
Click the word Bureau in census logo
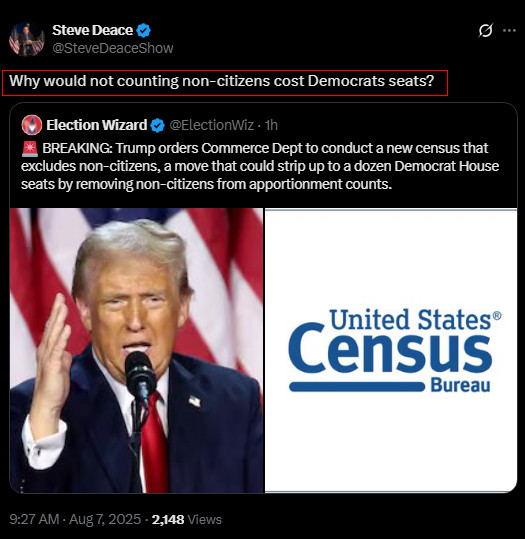coord(460,385)
